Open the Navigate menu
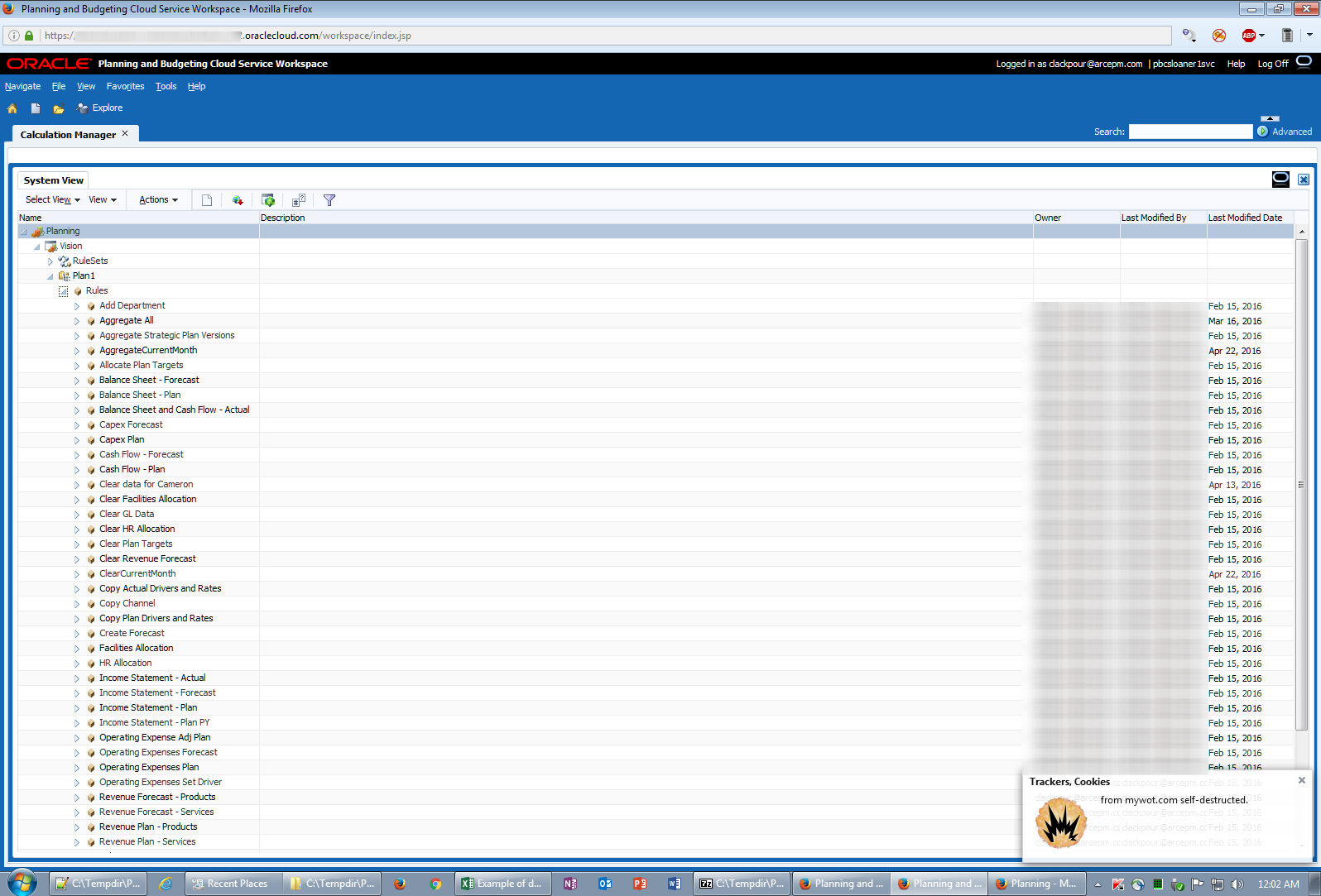1321x896 pixels. click(x=22, y=86)
